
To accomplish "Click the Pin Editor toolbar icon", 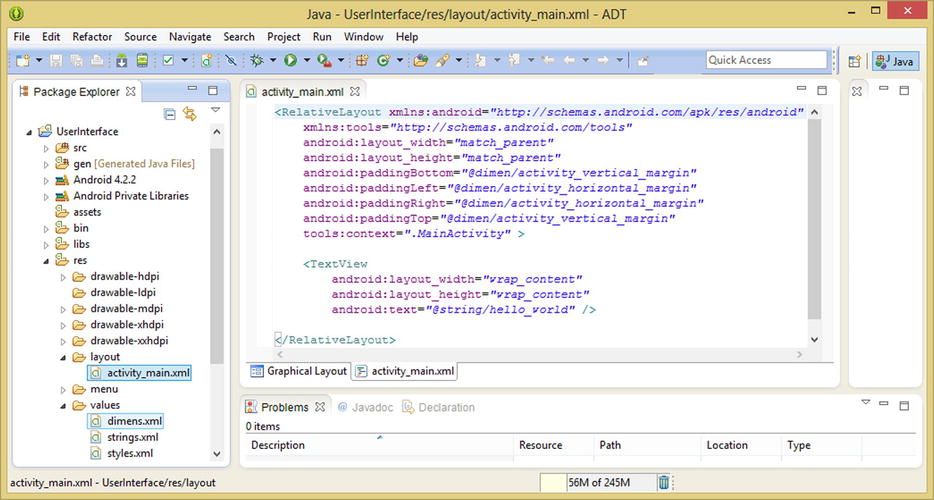I will click(x=643, y=60).
